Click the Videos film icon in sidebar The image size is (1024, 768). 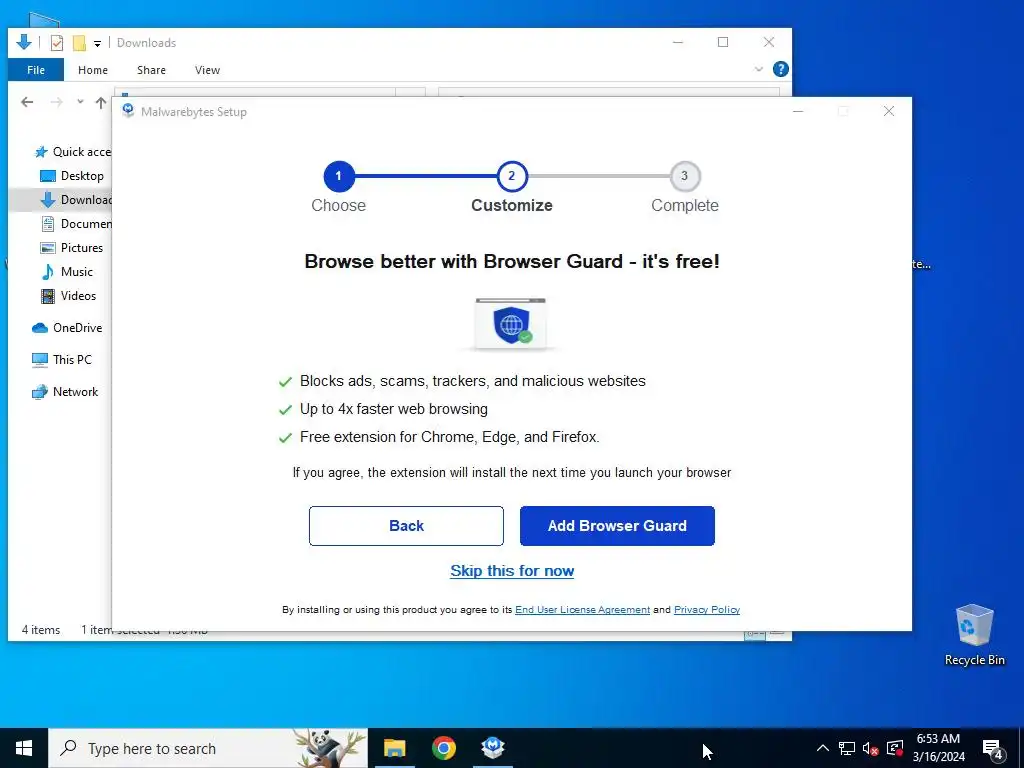coord(48,296)
